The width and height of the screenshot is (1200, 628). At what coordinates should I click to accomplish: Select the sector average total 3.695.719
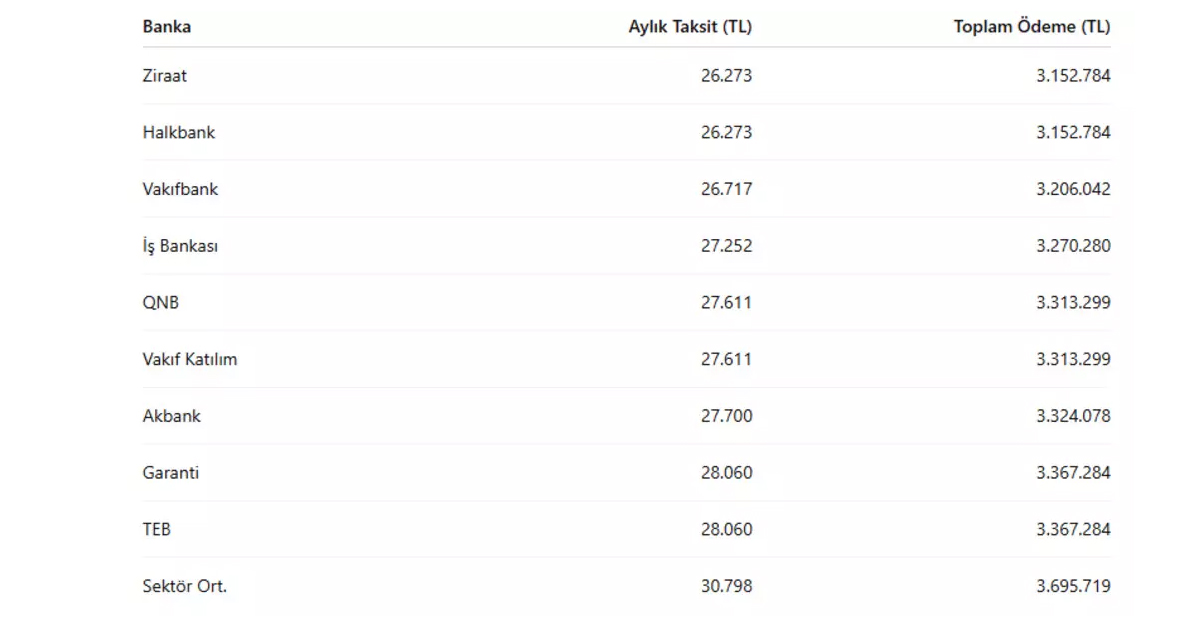(x=1073, y=586)
